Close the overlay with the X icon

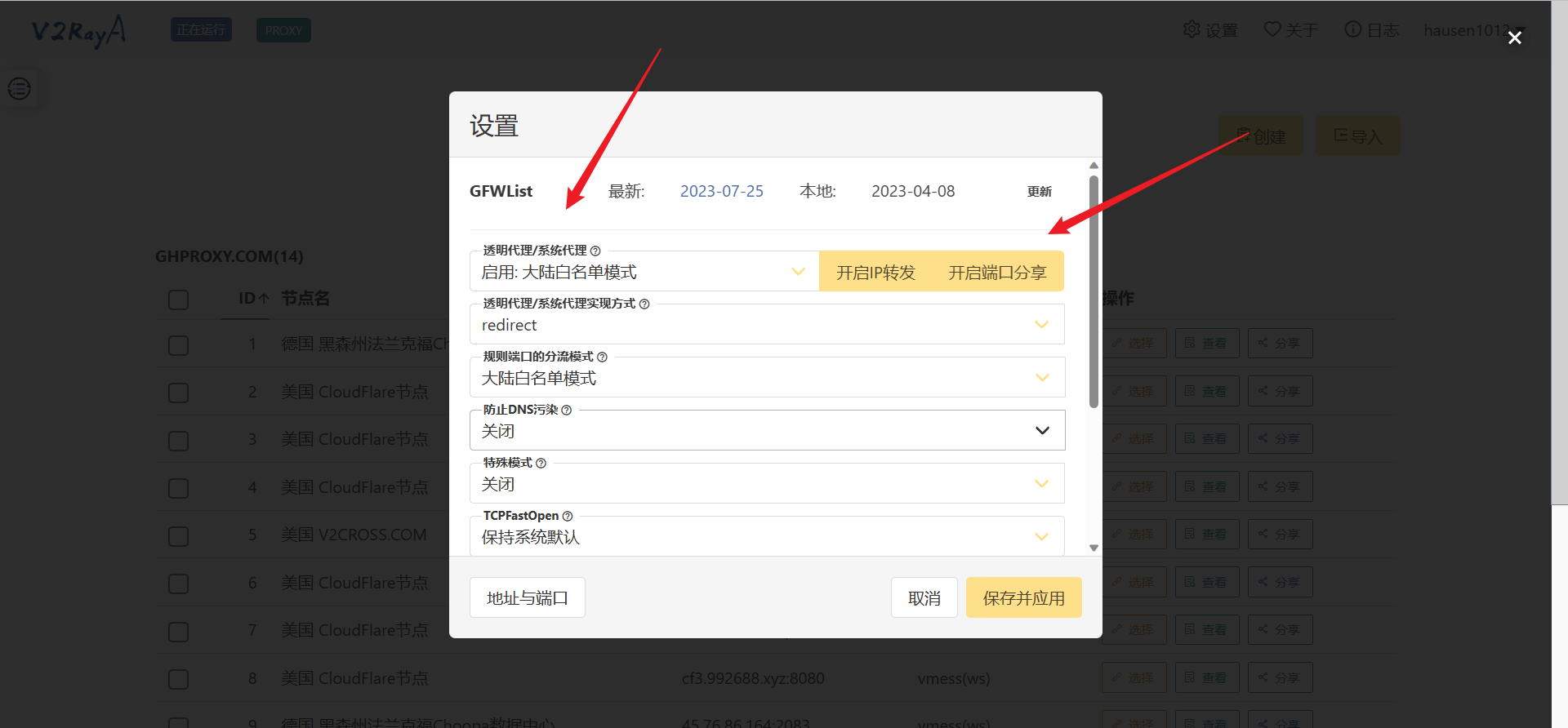(x=1514, y=38)
